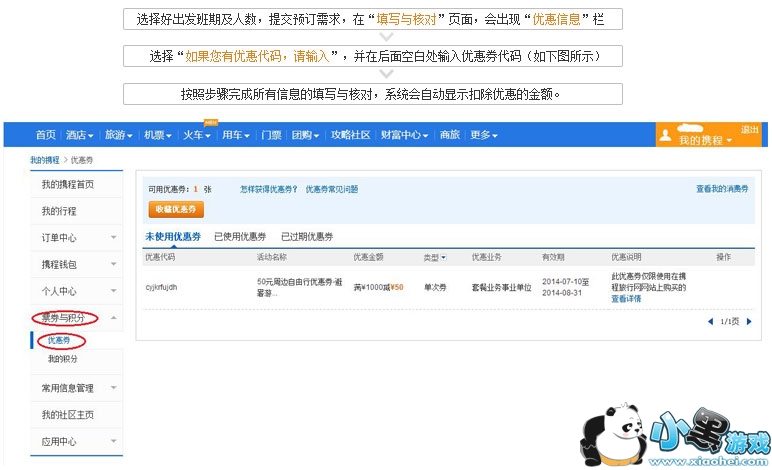This screenshot has width=772, height=470.
Task: Click the 退出 logout link
Action: pyautogui.click(x=749, y=130)
